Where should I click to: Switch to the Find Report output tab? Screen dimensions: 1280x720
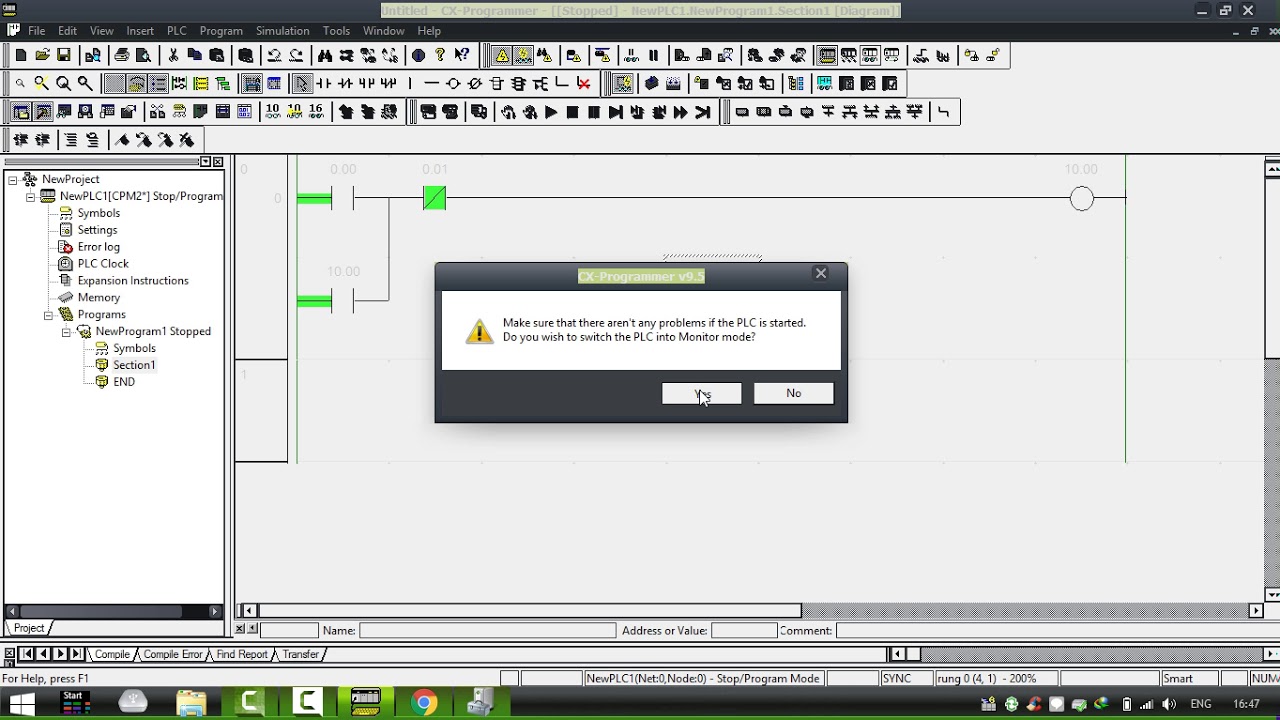[x=241, y=654]
